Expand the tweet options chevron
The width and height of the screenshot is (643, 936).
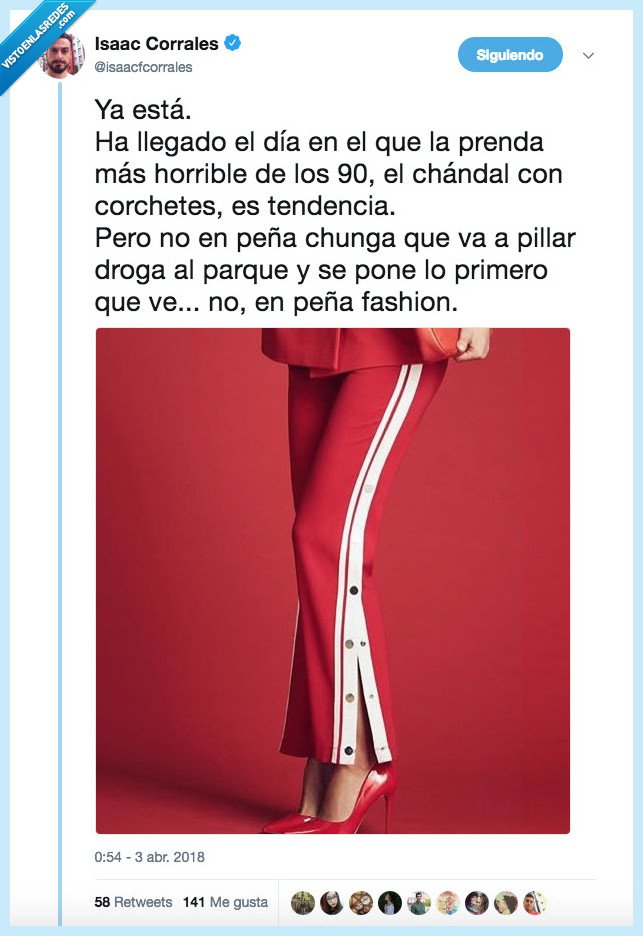(x=588, y=56)
